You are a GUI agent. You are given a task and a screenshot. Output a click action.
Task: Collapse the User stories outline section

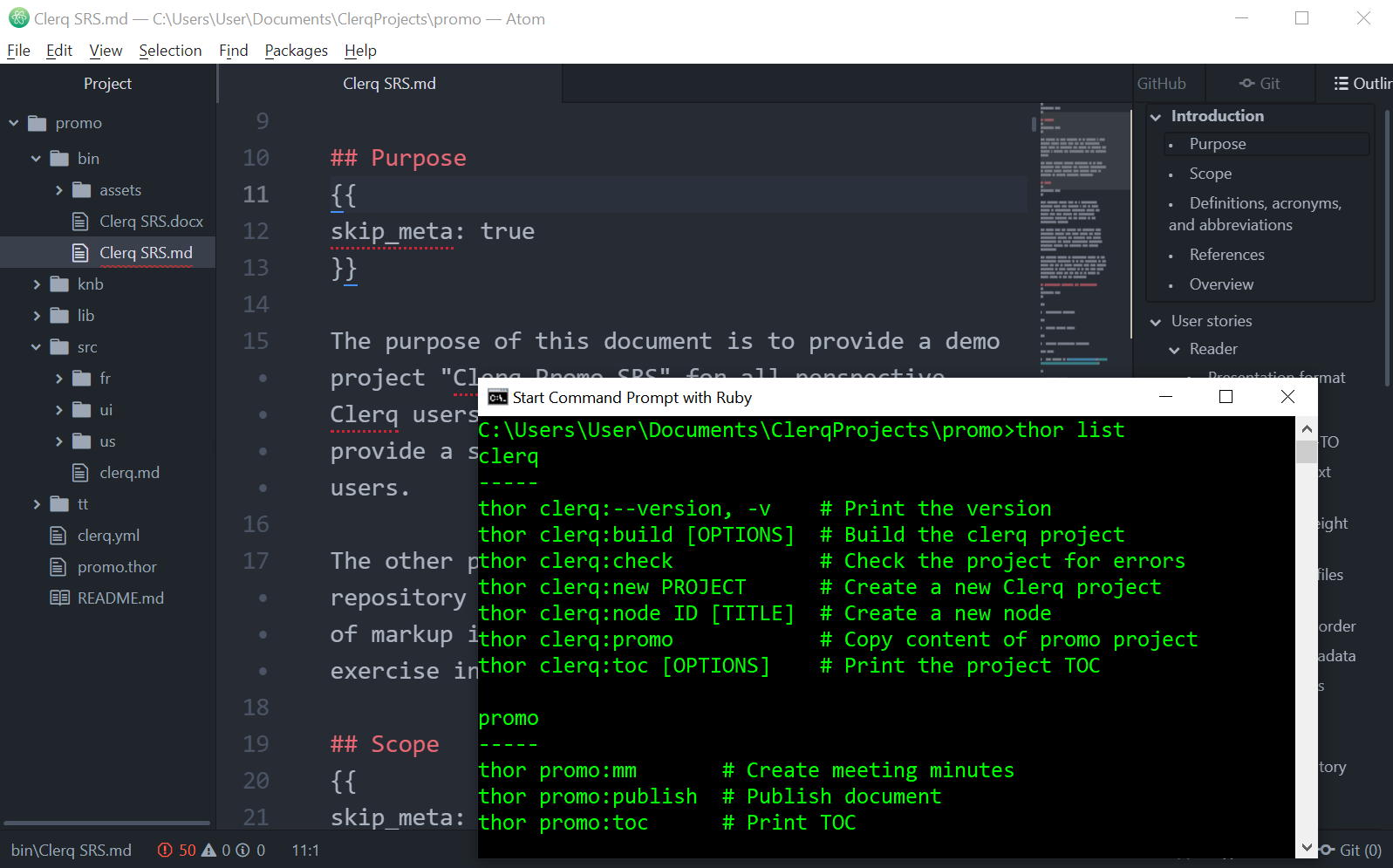tap(1156, 322)
